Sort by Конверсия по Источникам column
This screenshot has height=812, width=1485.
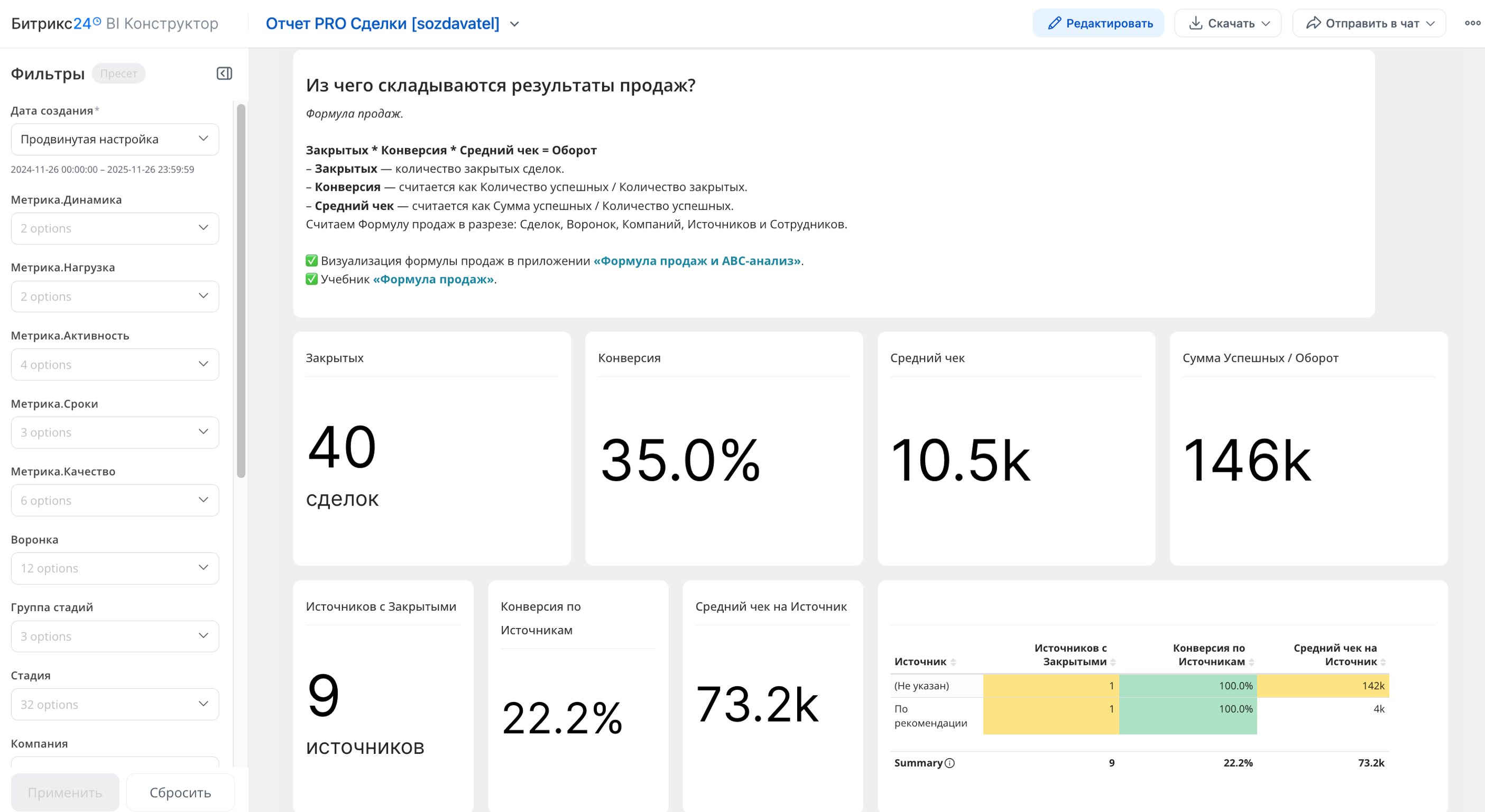[x=1251, y=662]
